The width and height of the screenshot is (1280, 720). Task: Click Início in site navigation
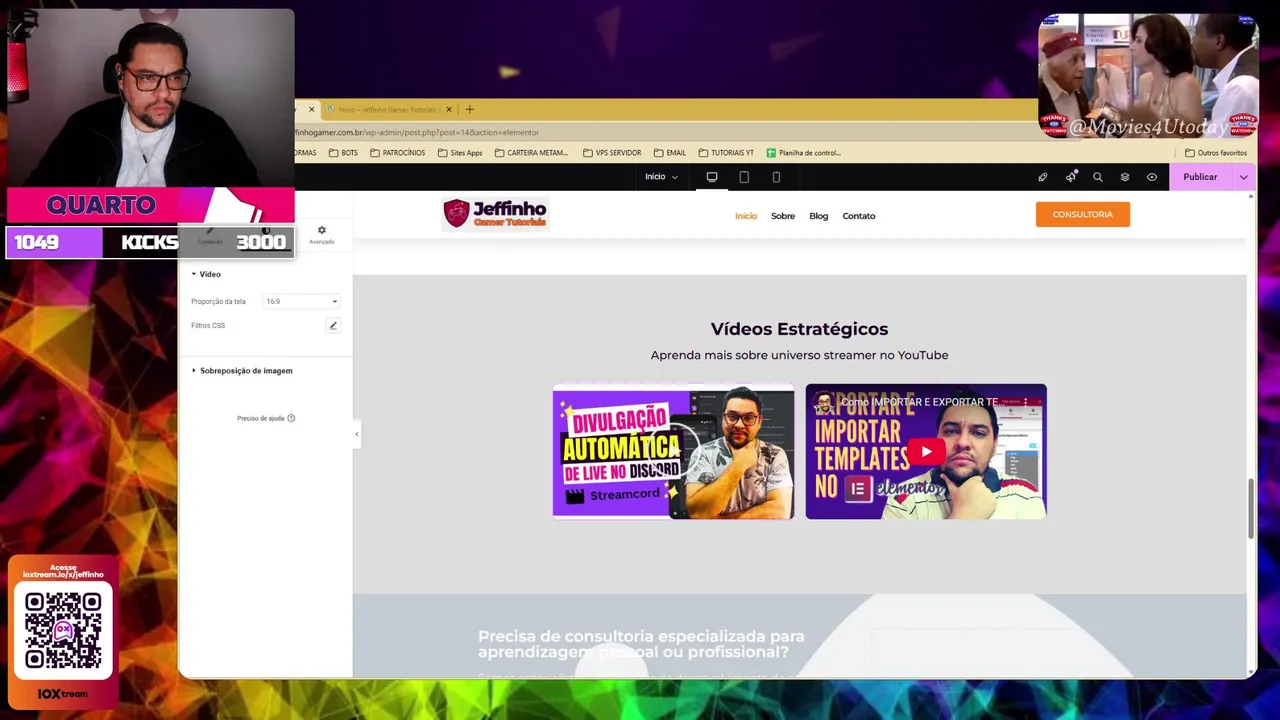click(x=746, y=216)
